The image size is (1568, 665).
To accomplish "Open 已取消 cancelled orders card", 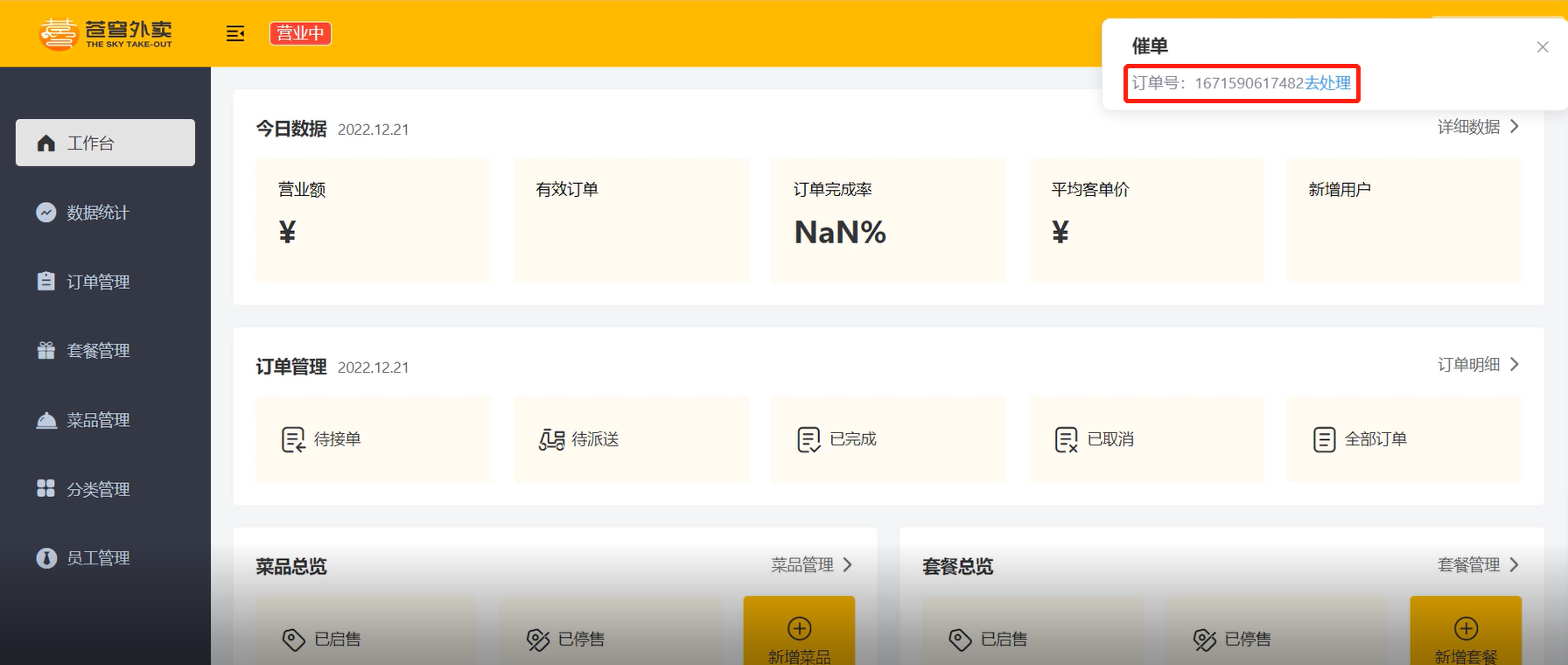I will pyautogui.click(x=1146, y=439).
